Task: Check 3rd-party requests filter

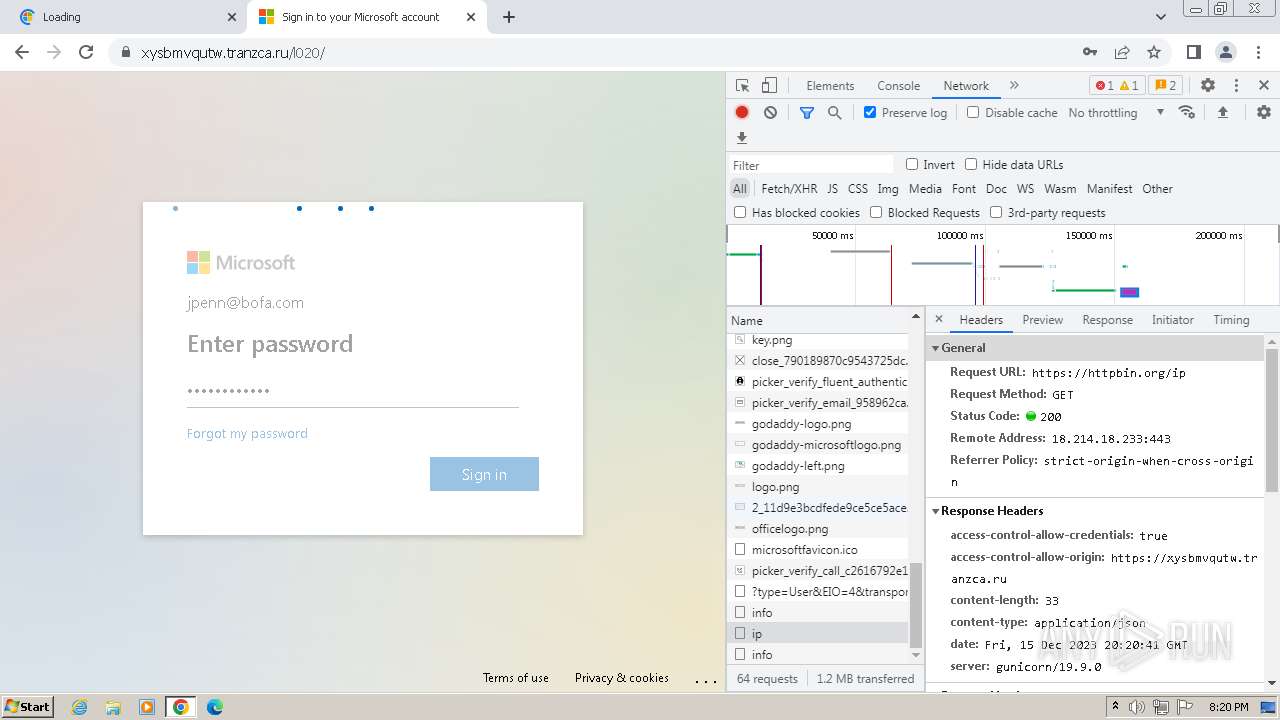Action: [x=996, y=213]
